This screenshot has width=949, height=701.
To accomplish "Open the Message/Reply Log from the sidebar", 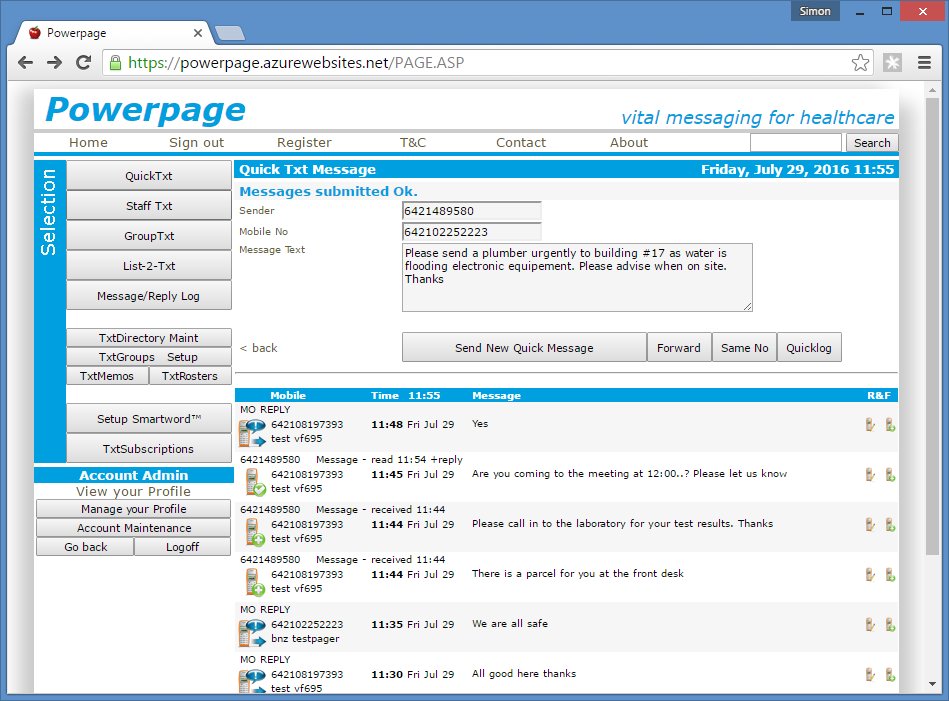I will (148, 296).
